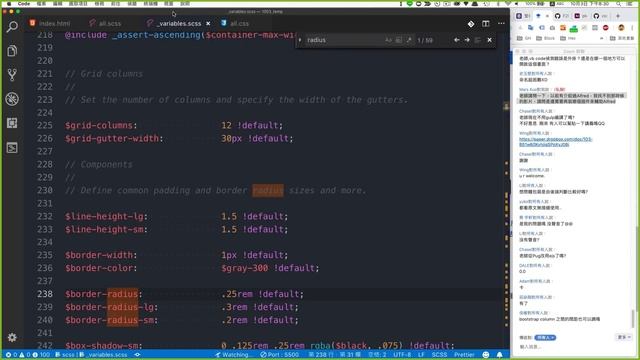Open the GH bookmarks folder
The width and height of the screenshot is (640, 360).
pos(524,38)
